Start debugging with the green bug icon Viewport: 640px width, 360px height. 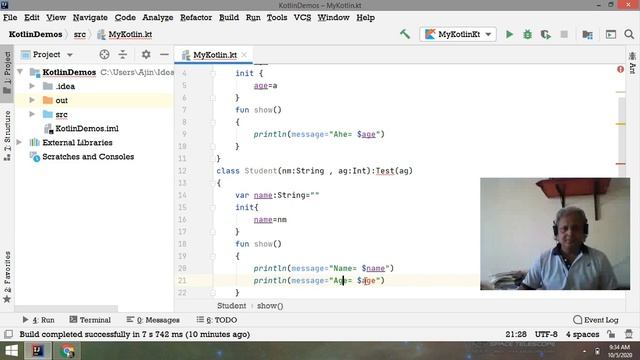(527, 34)
